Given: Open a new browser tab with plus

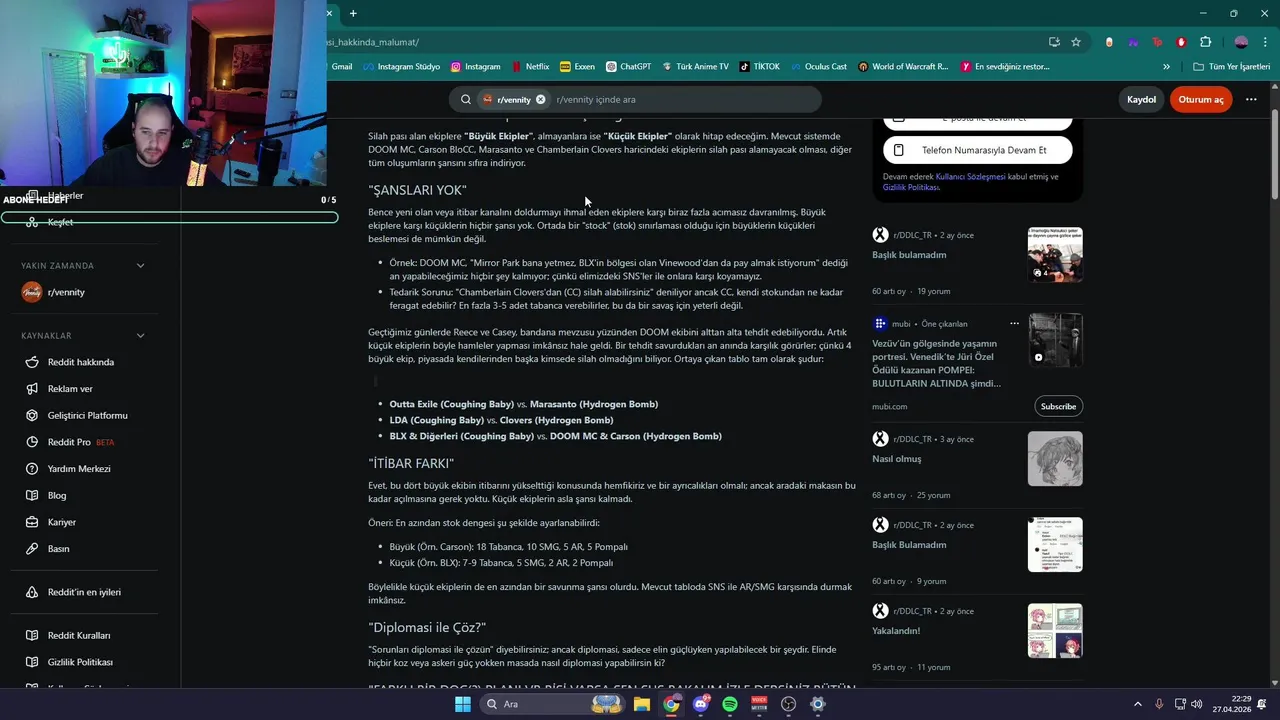Looking at the screenshot, I should 353,13.
